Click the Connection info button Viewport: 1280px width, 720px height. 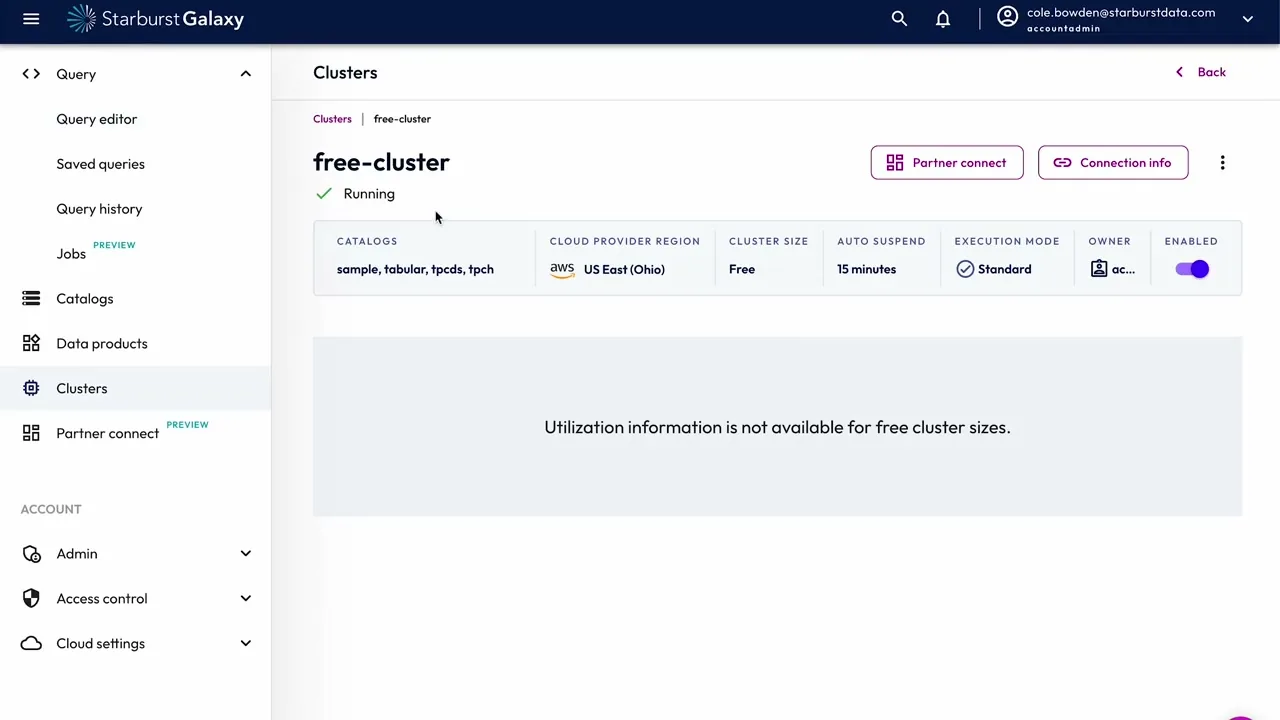[1113, 163]
